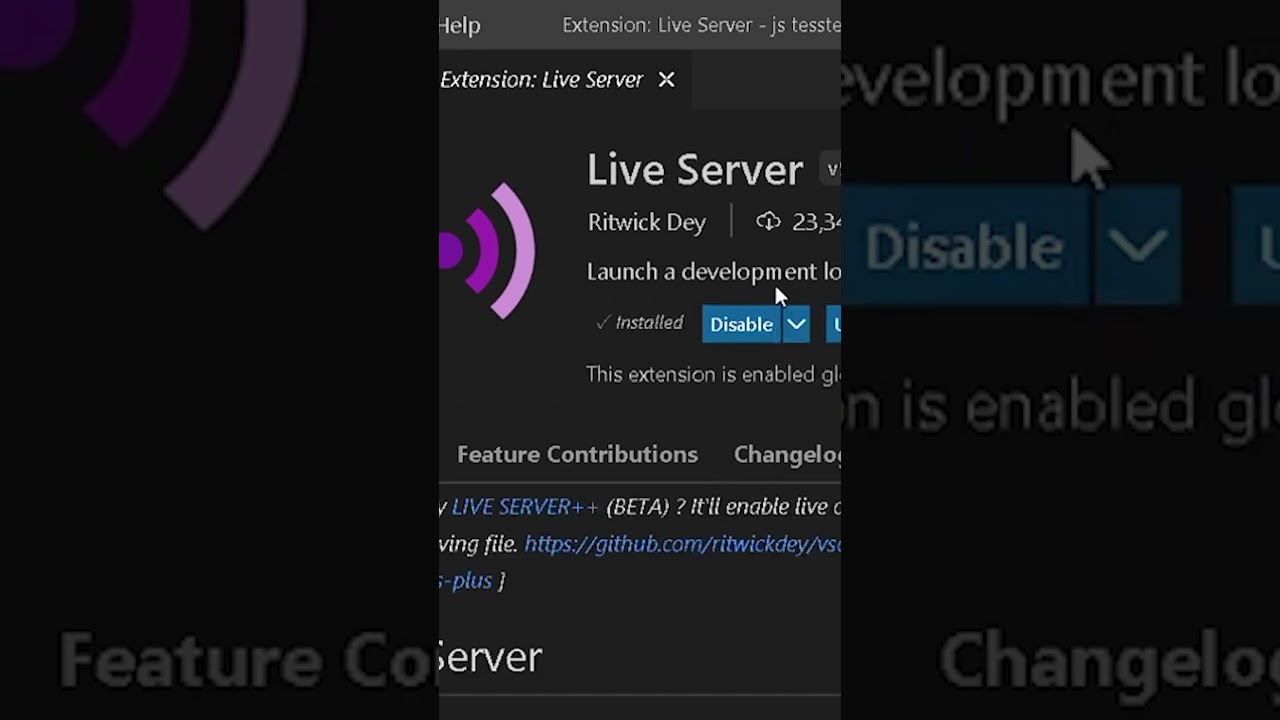The width and height of the screenshot is (1280, 720).
Task: Open the Help menu
Action: pyautogui.click(x=460, y=25)
